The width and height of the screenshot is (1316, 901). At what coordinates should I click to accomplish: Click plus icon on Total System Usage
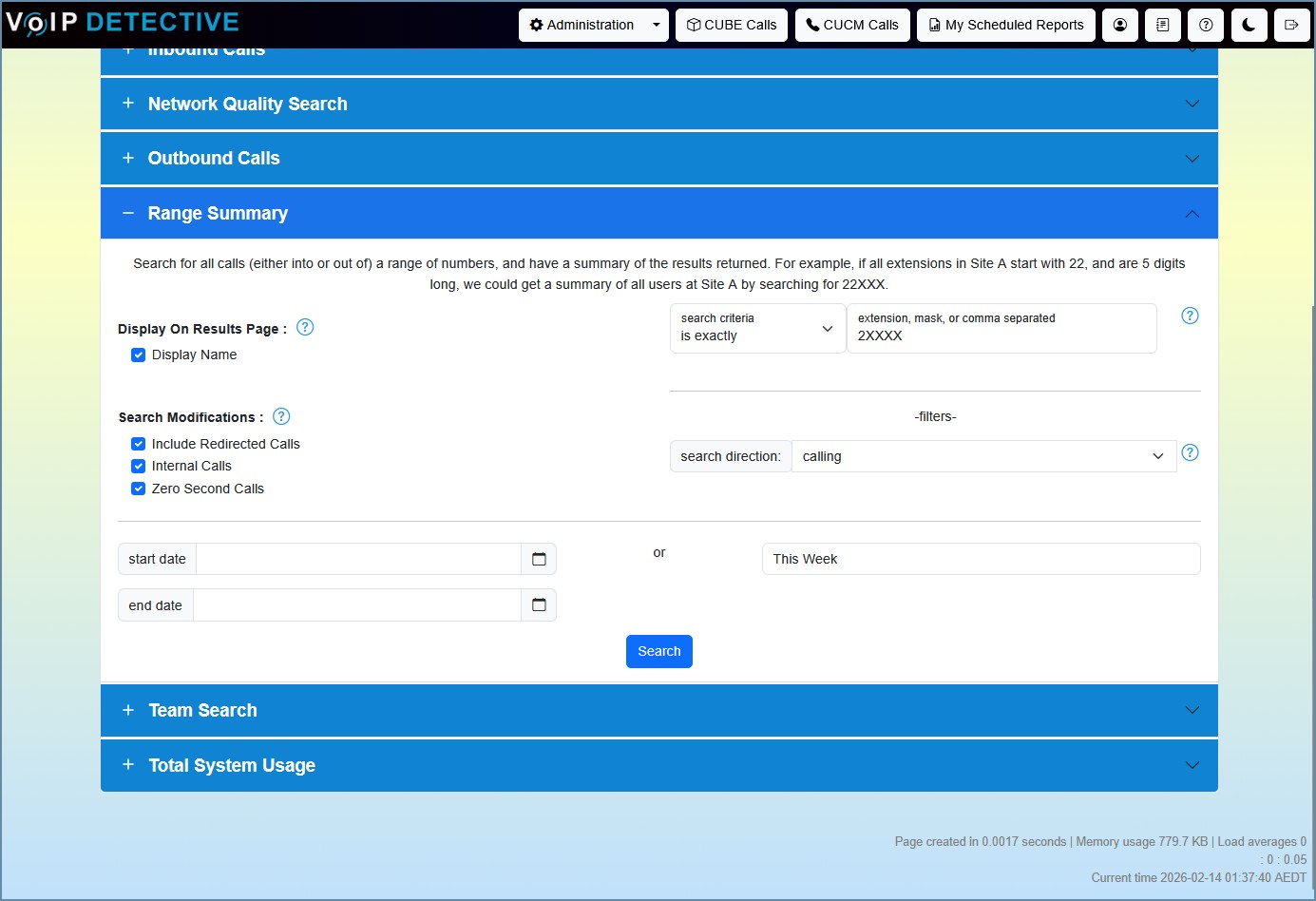(128, 764)
